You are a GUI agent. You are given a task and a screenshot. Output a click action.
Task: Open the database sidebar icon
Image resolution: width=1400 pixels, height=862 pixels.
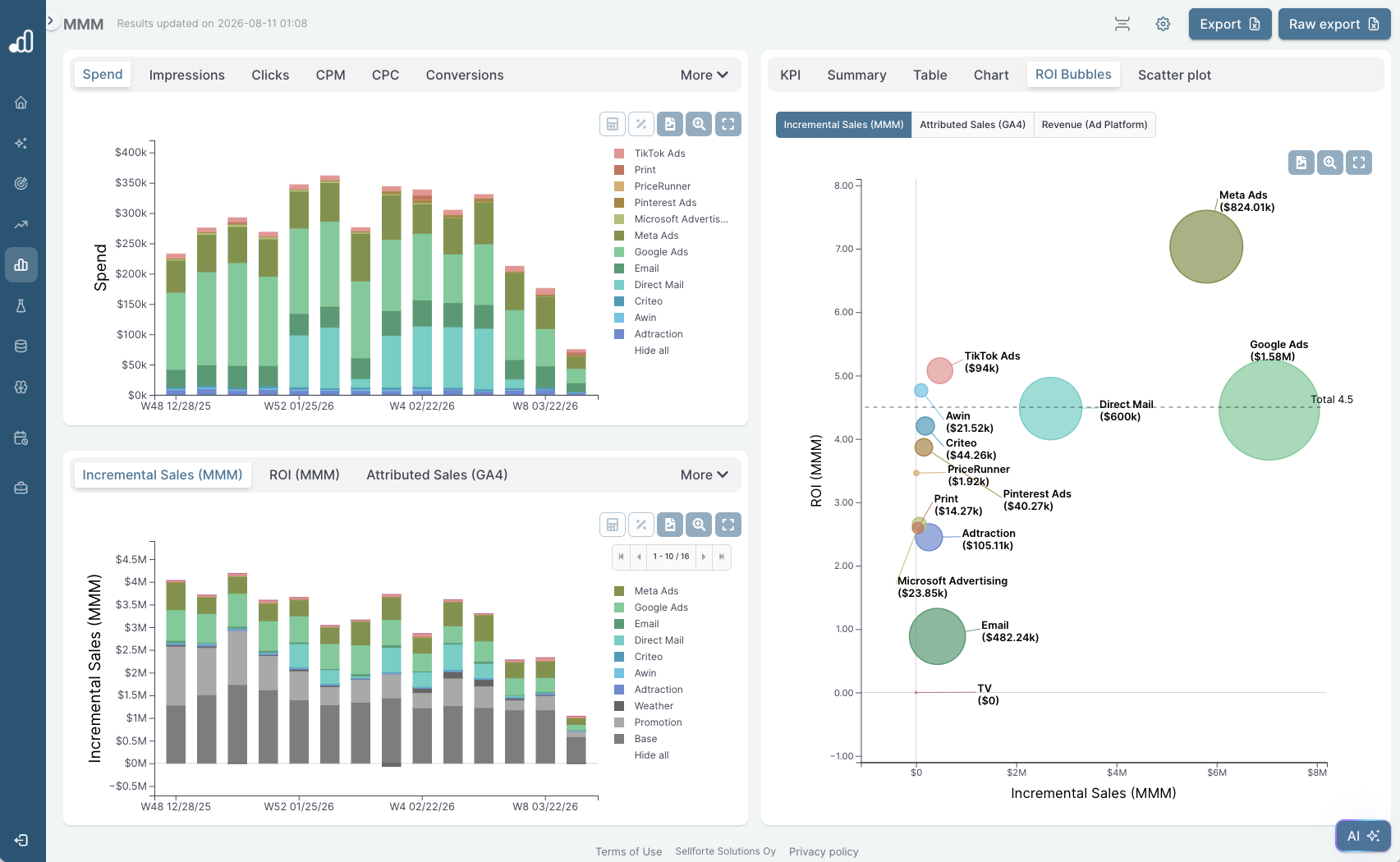pyautogui.click(x=21, y=346)
